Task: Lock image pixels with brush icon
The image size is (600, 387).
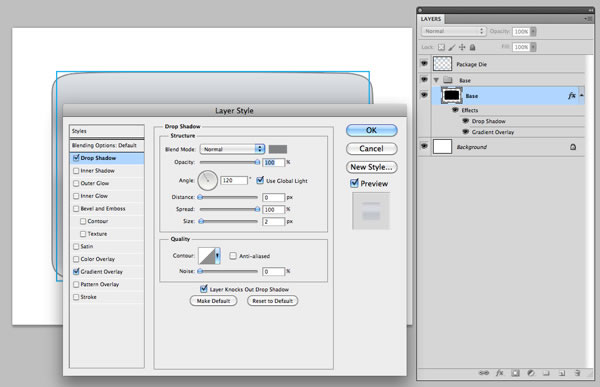Action: coord(452,47)
